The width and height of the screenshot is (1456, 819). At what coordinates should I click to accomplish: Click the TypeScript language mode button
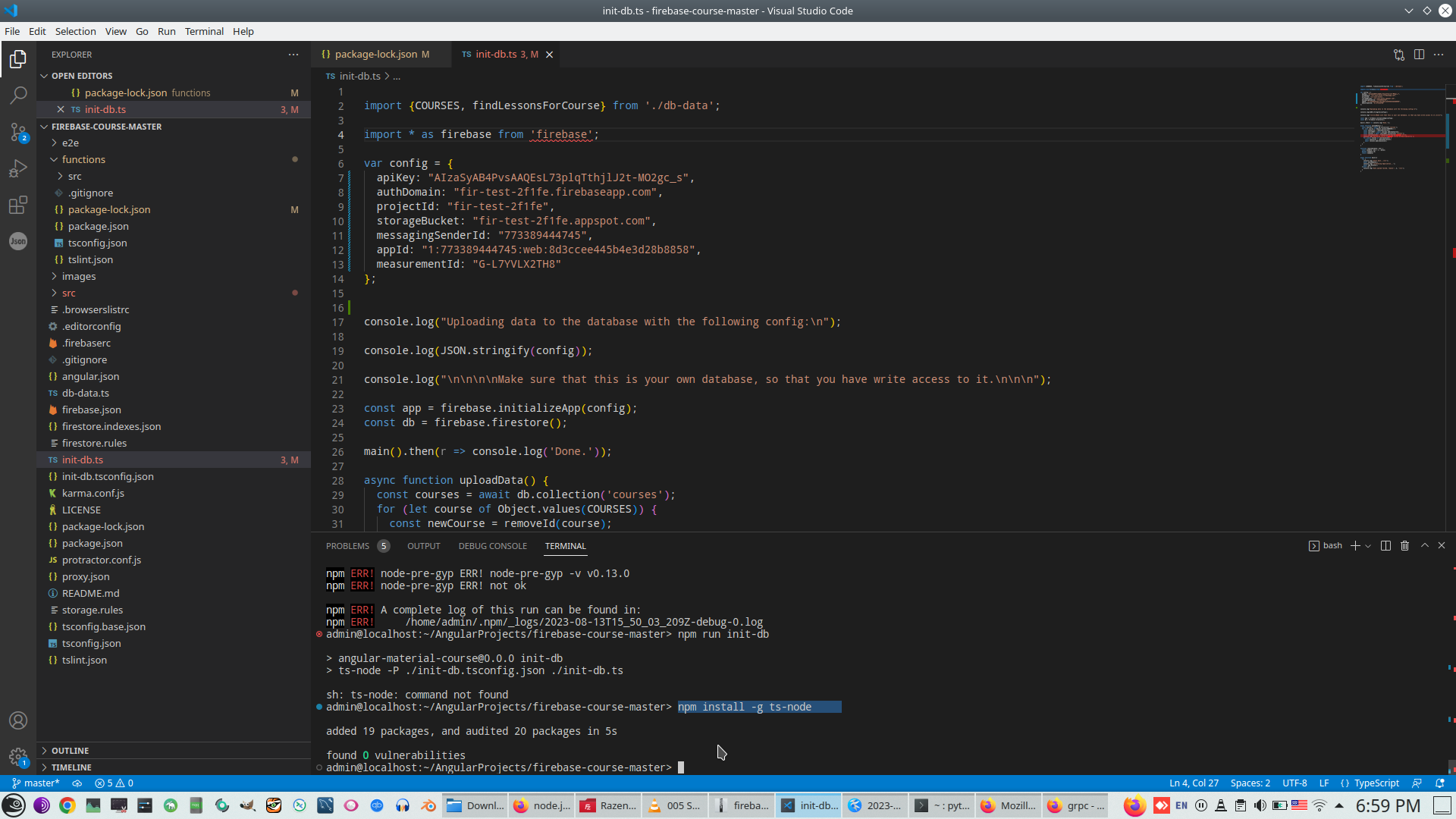[x=1376, y=783]
